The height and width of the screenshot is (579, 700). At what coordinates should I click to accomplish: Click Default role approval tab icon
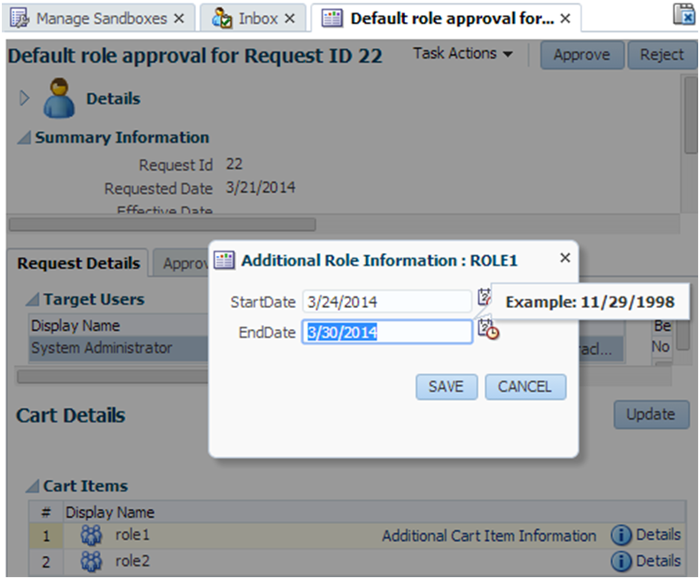332,18
